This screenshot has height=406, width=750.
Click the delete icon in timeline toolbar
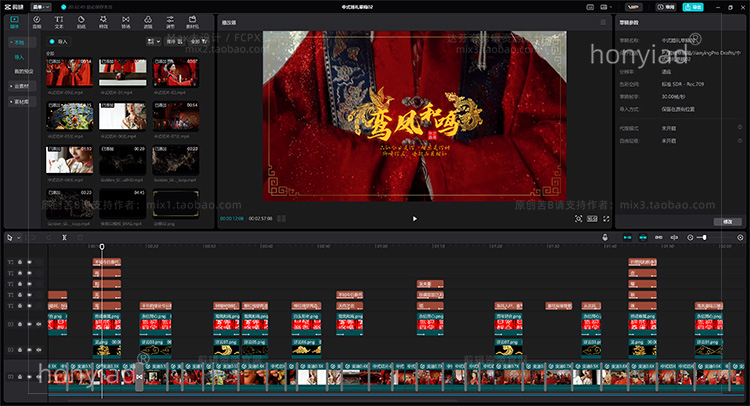point(80,237)
